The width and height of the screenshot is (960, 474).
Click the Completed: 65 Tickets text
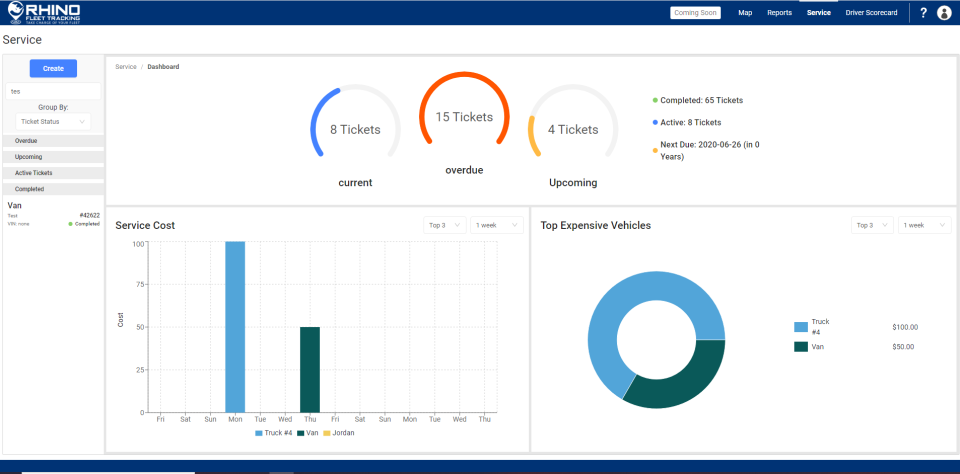pyautogui.click(x=702, y=100)
